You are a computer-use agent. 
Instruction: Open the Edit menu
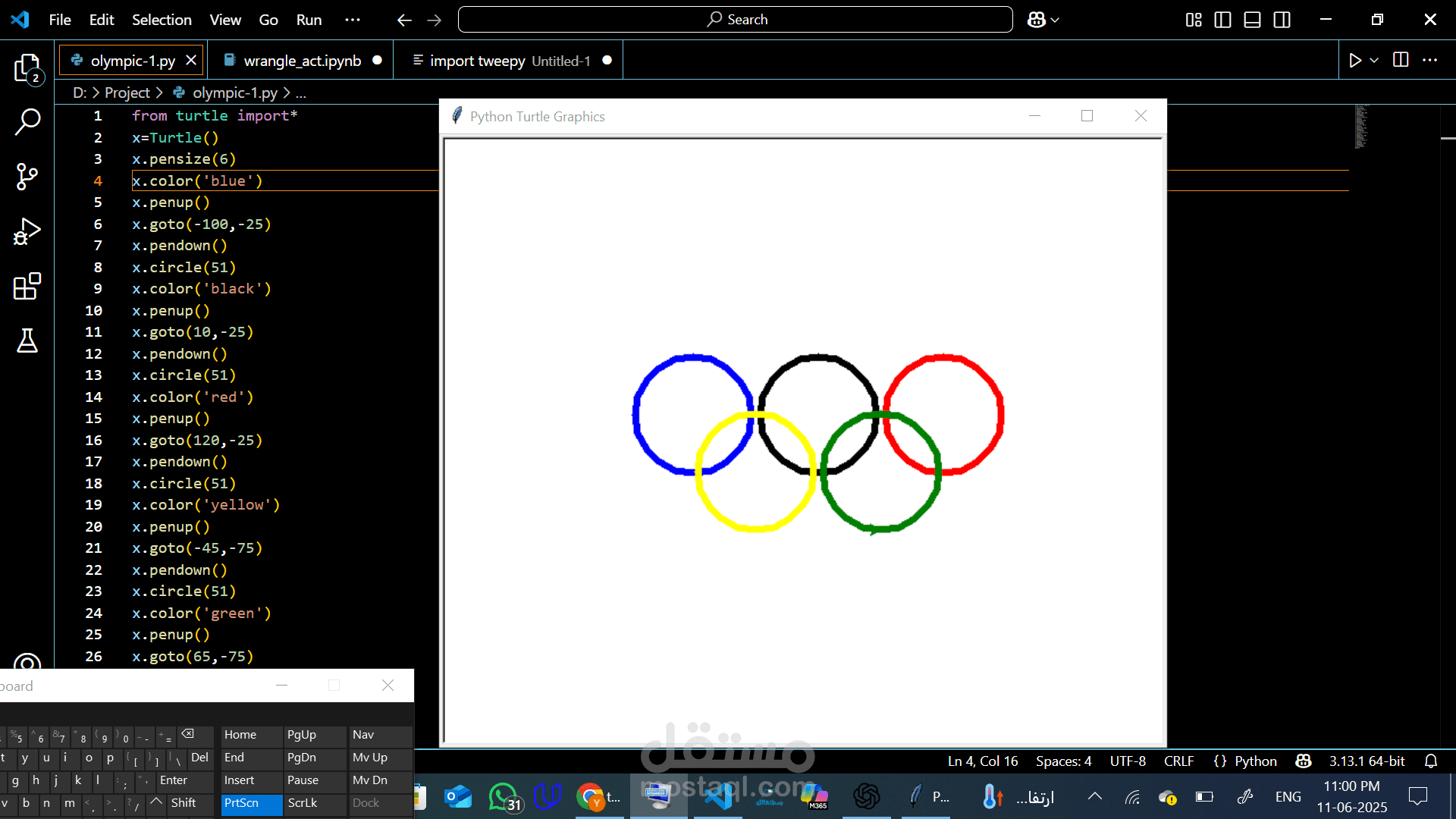coord(102,20)
